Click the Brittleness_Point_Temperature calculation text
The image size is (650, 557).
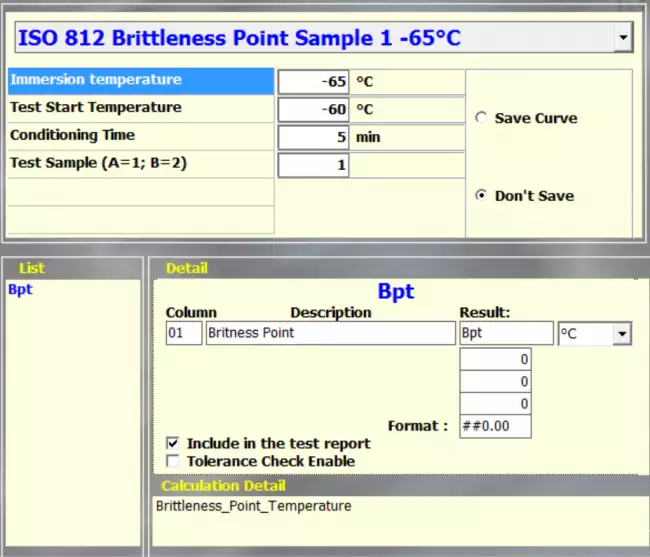coord(254,506)
